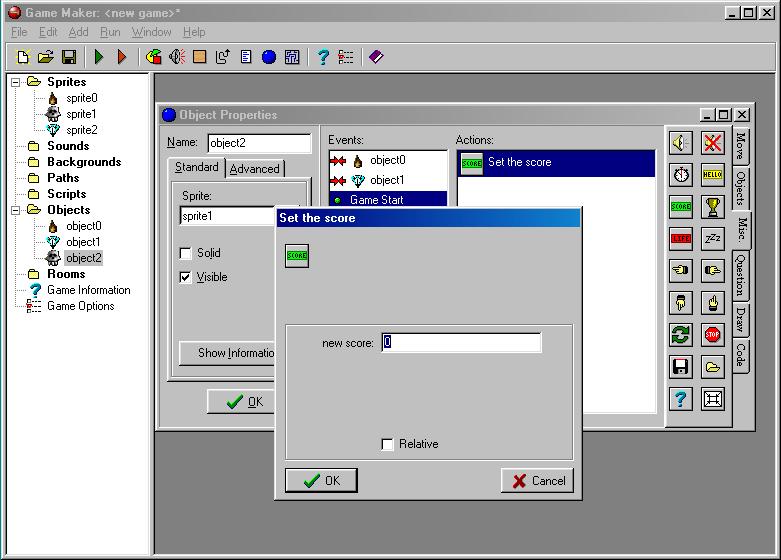Select the red STOP end game action
This screenshot has height=560, width=781.
click(712, 335)
